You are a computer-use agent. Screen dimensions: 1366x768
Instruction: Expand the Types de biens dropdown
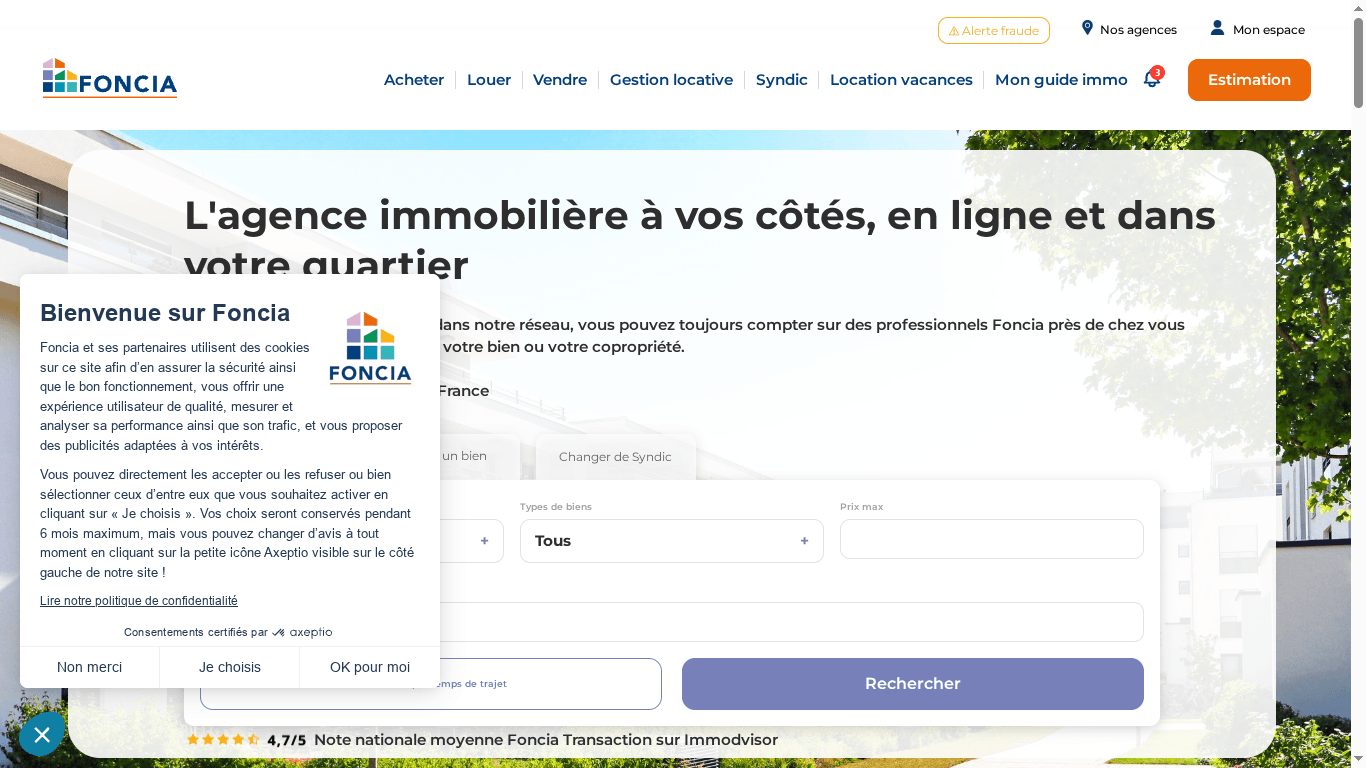tap(671, 541)
